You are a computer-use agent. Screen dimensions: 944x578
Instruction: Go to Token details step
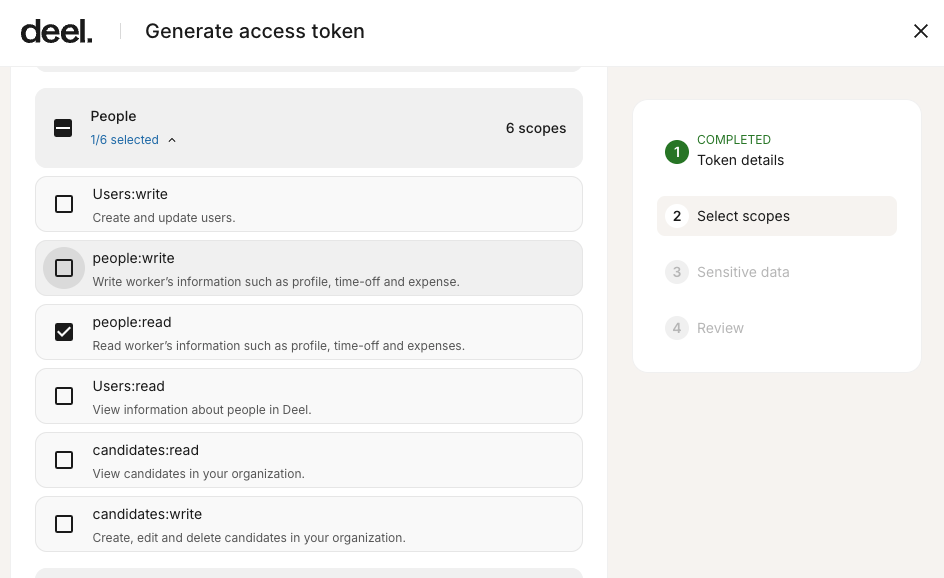(740, 160)
